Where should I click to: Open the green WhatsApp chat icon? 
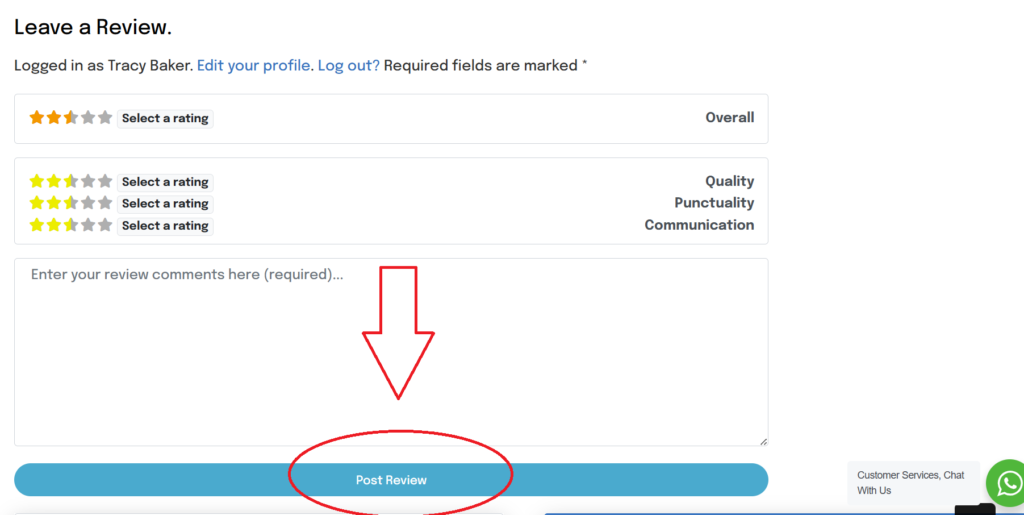click(x=1005, y=482)
